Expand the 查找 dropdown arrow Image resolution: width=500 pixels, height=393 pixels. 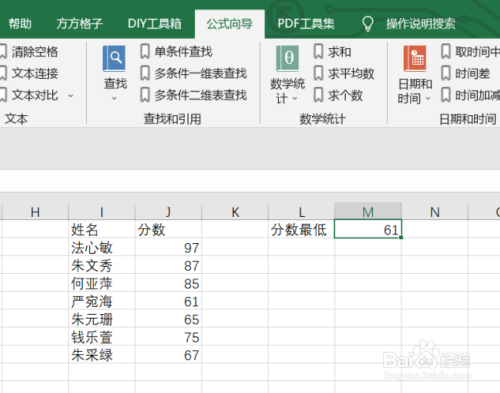[x=114, y=98]
